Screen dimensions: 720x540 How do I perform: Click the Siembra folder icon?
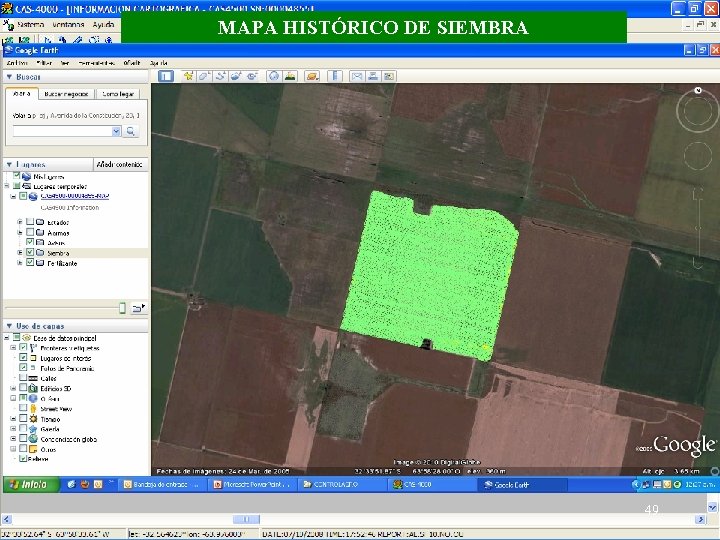pyautogui.click(x=40, y=253)
